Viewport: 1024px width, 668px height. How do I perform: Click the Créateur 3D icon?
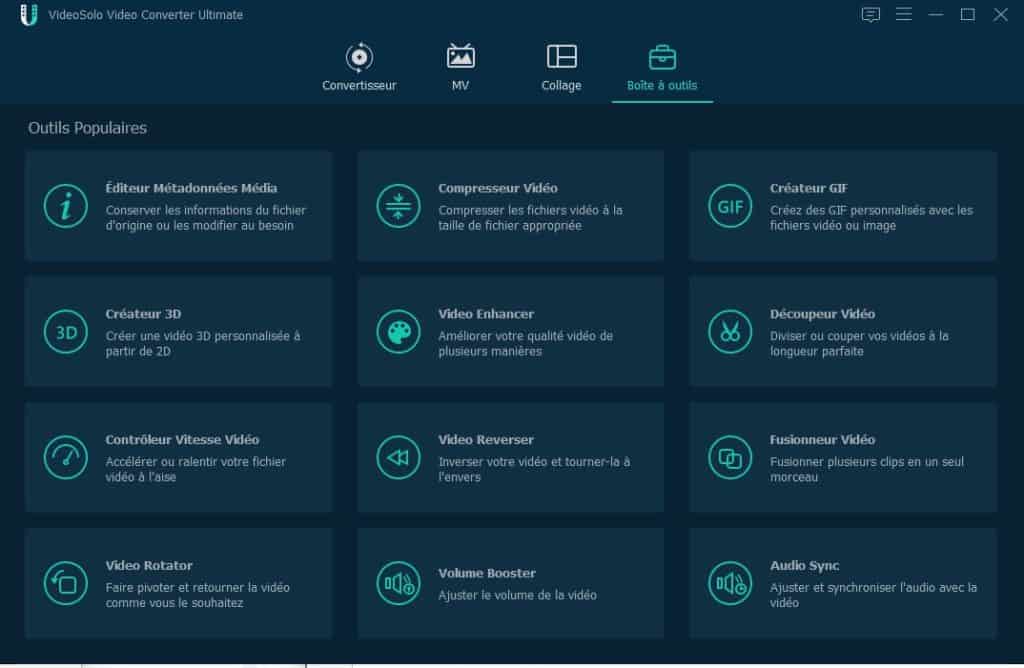(66, 332)
